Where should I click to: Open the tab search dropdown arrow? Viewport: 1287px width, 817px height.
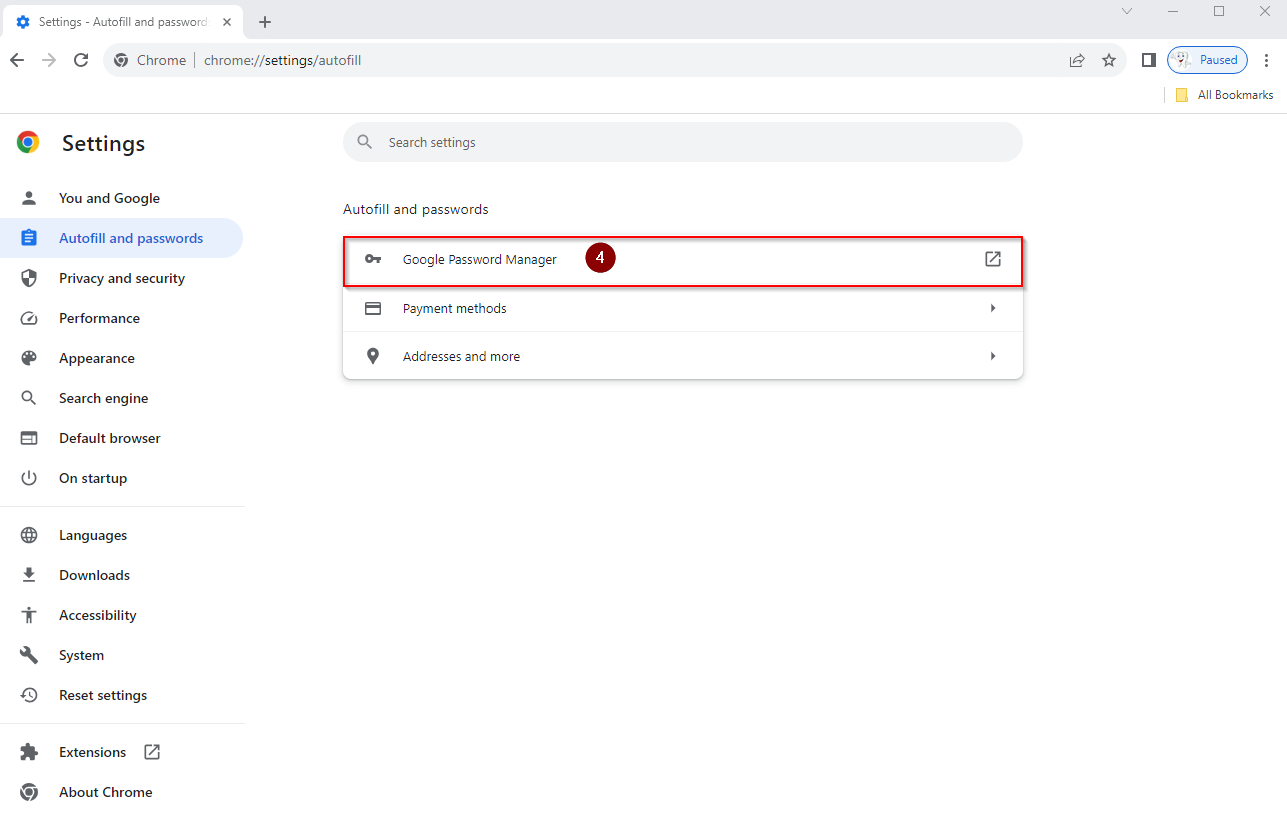tap(1127, 11)
